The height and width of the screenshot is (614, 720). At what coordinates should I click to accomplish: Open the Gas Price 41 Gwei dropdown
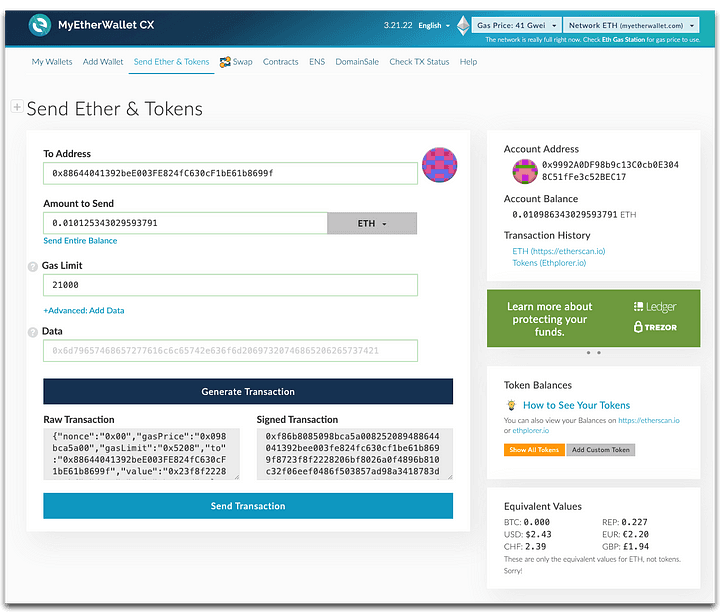tap(517, 25)
